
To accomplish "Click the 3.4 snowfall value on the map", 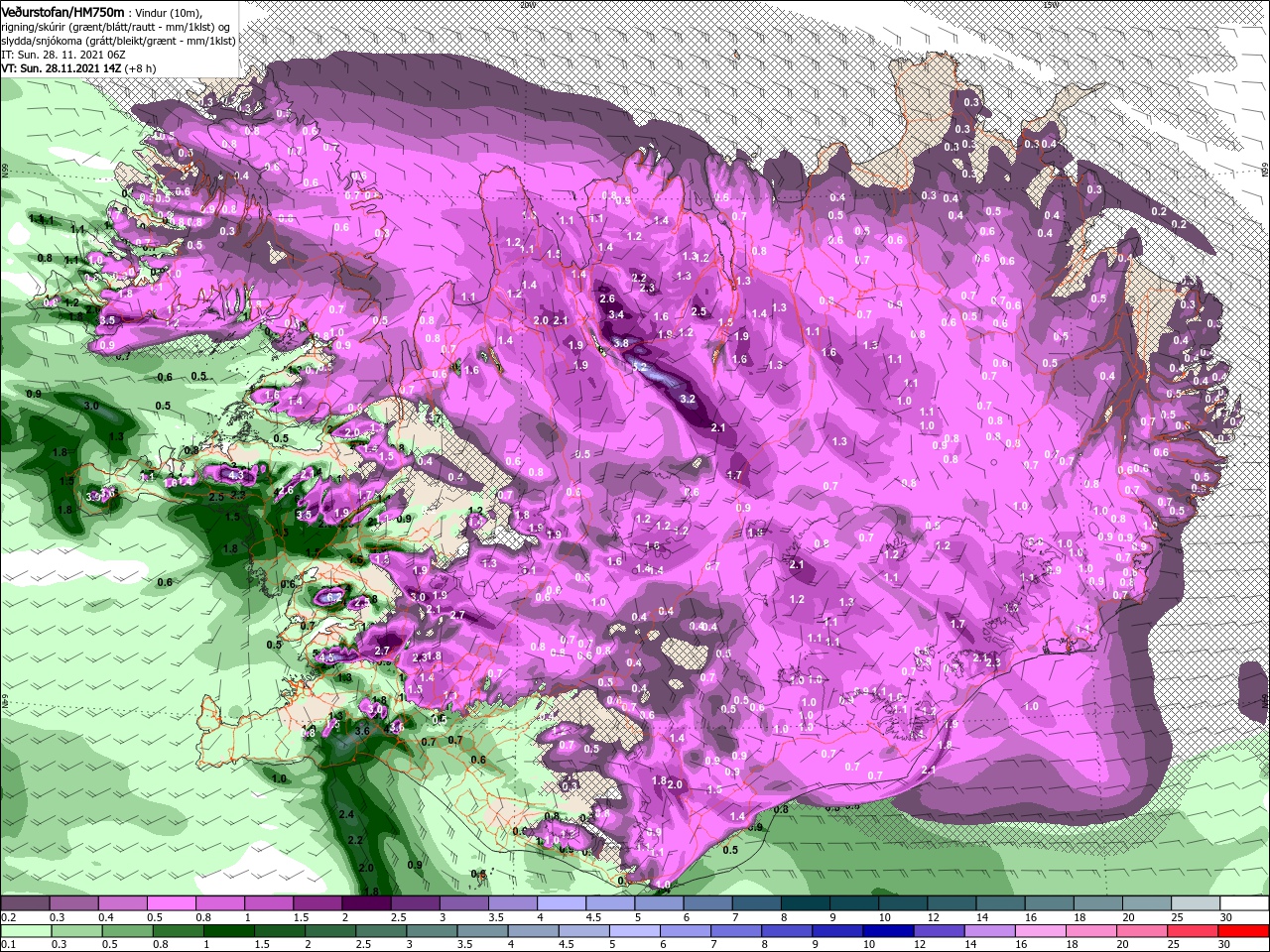I will tap(616, 314).
